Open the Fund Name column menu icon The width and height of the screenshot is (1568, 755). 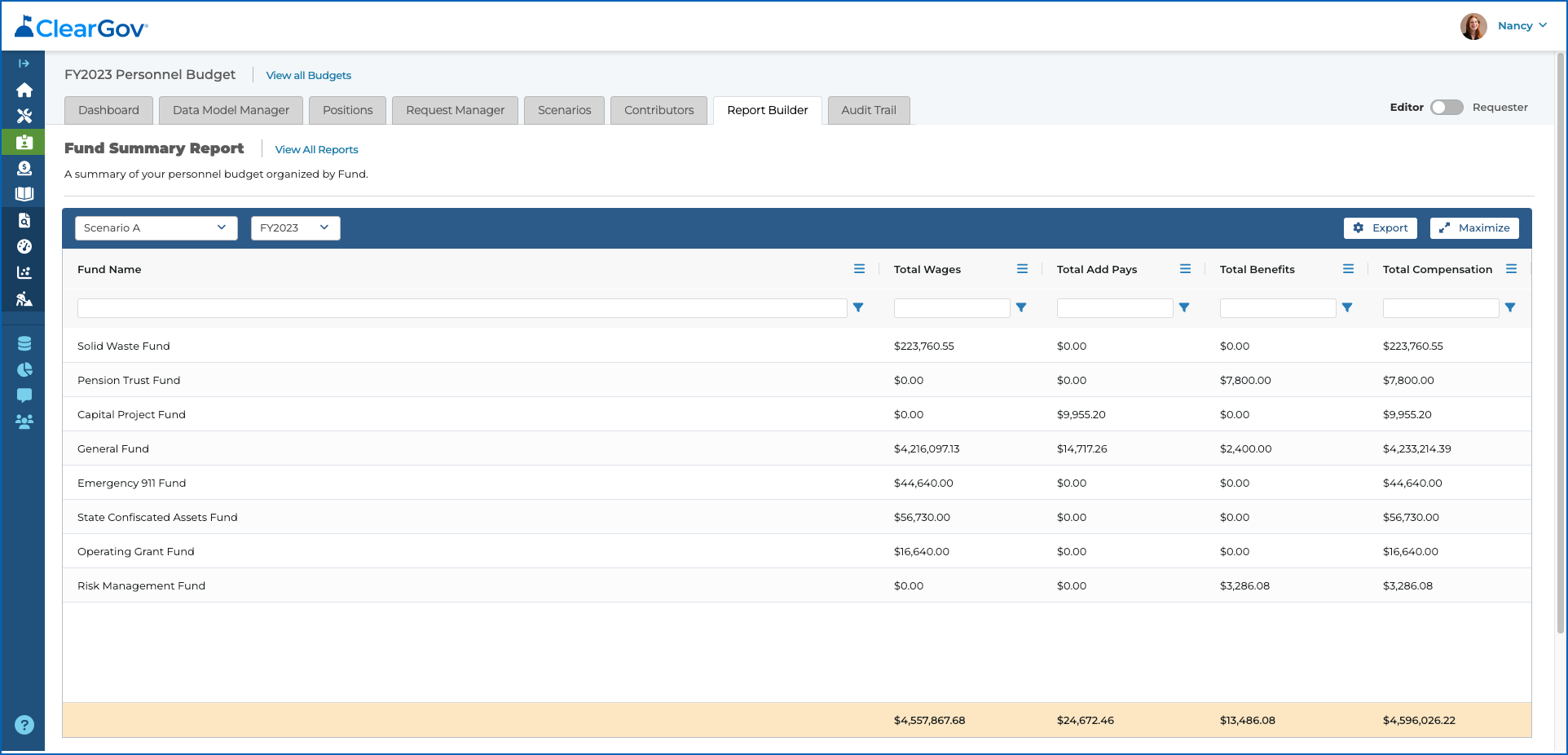859,269
